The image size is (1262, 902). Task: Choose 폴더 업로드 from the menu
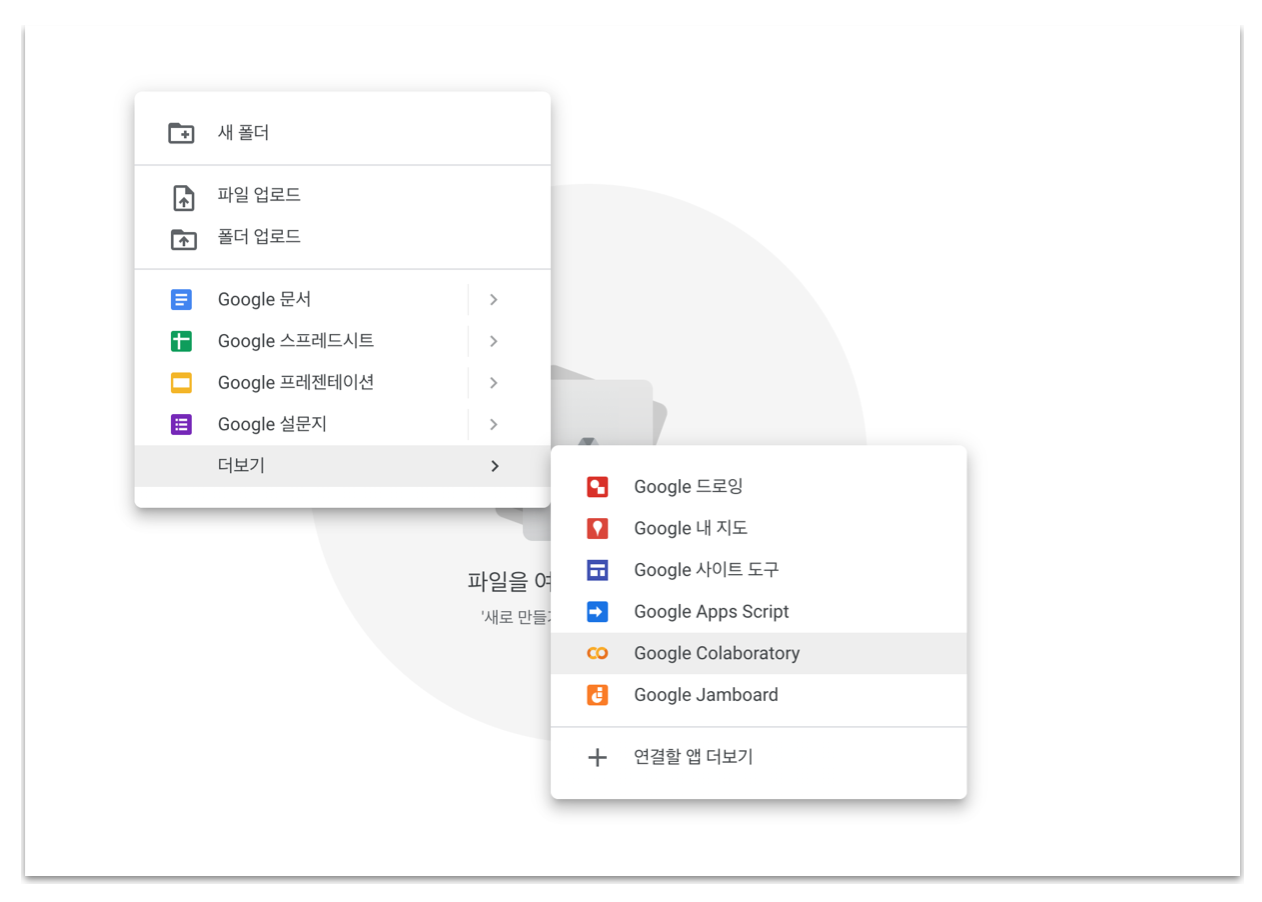click(342, 238)
